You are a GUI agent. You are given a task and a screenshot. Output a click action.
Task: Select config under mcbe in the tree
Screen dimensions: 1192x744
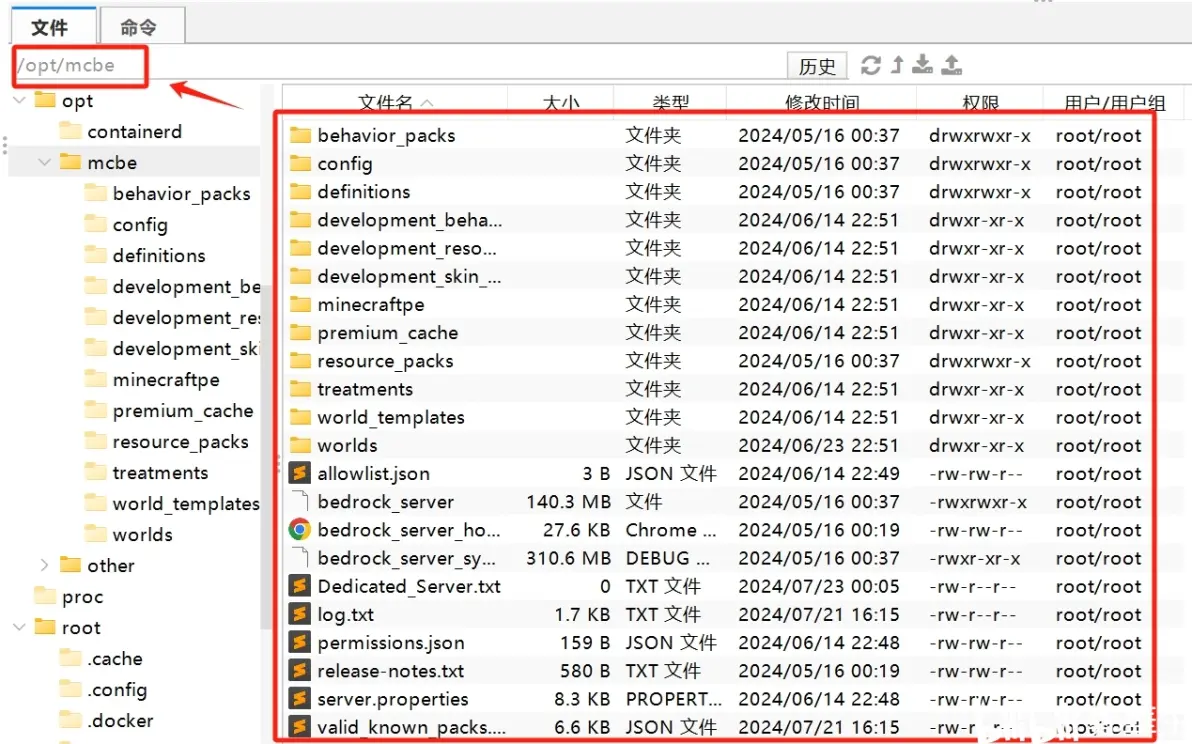pos(140,225)
